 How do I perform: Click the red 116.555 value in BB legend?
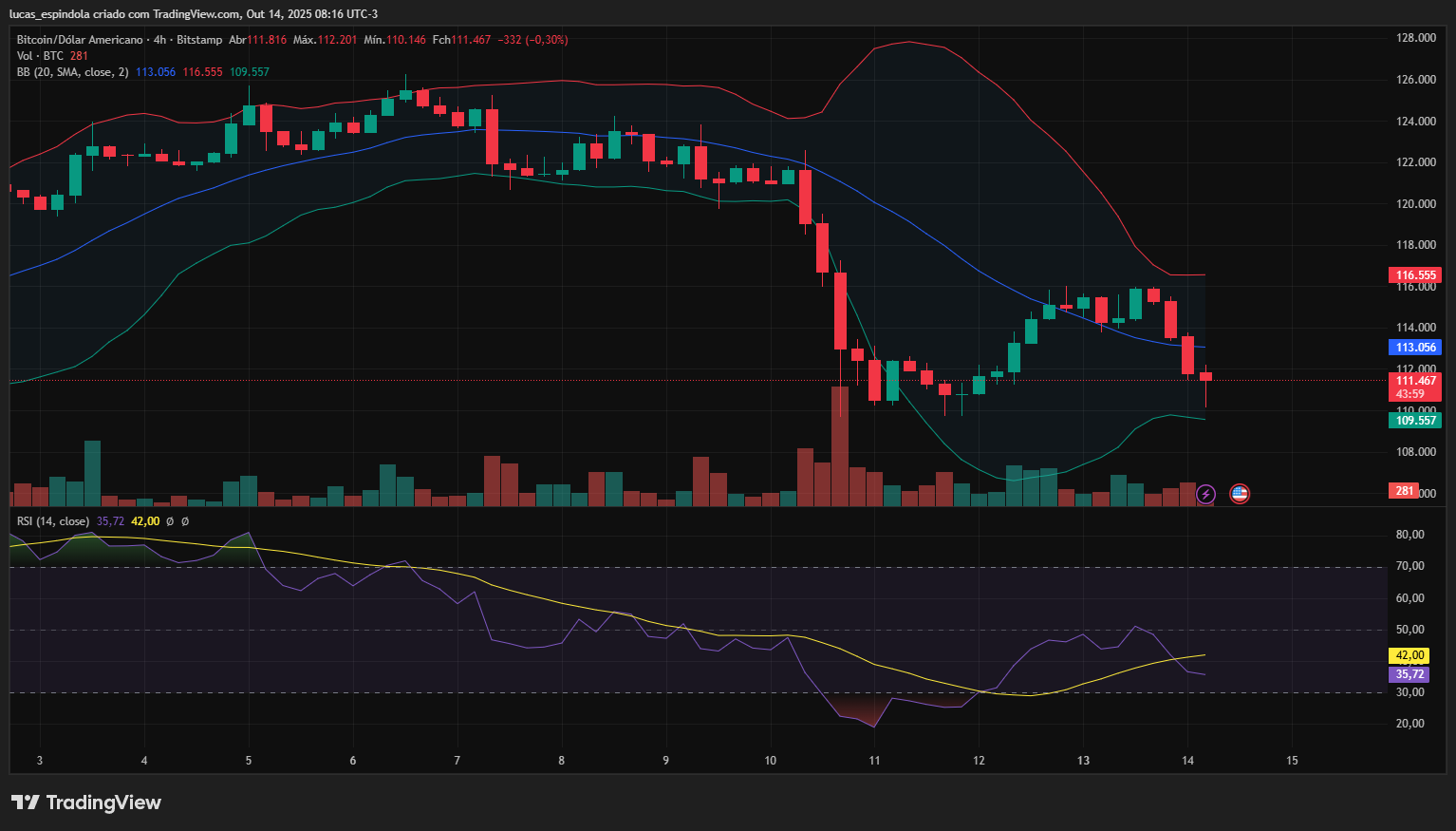(202, 72)
